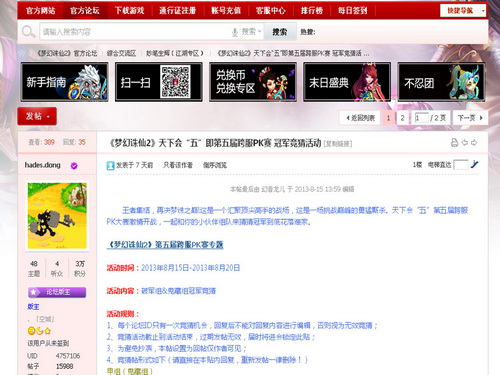Open 新手指南 banner

[64, 82]
